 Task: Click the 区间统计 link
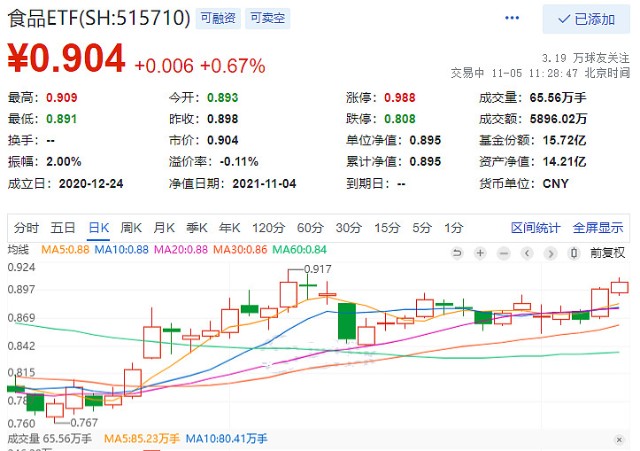click(x=535, y=227)
